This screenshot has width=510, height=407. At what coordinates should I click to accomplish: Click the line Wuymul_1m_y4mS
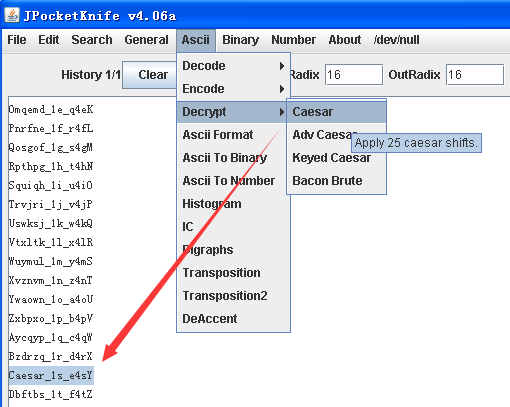(x=51, y=262)
